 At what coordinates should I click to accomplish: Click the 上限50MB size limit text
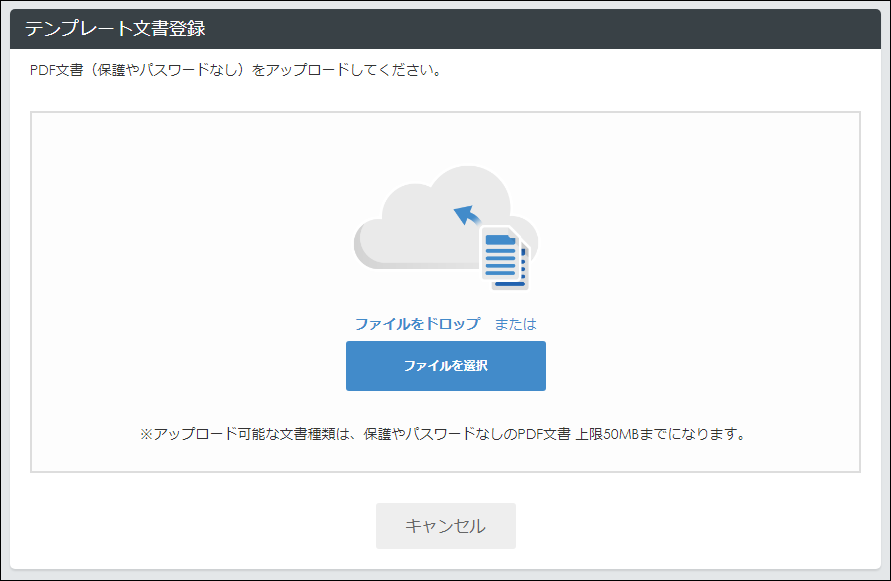click(x=607, y=434)
